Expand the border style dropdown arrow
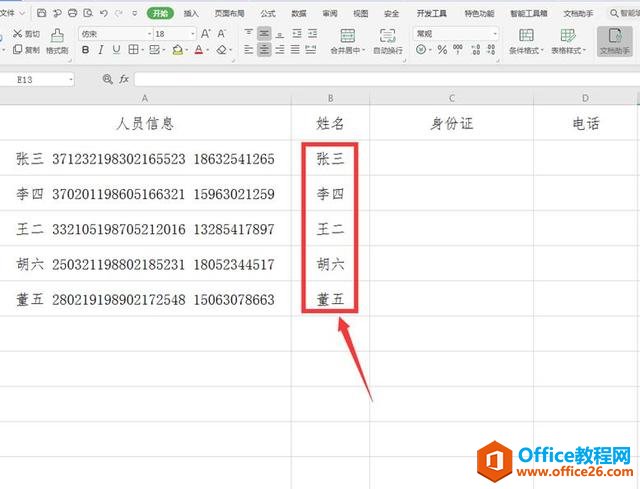This screenshot has width=640, height=489. (142, 50)
